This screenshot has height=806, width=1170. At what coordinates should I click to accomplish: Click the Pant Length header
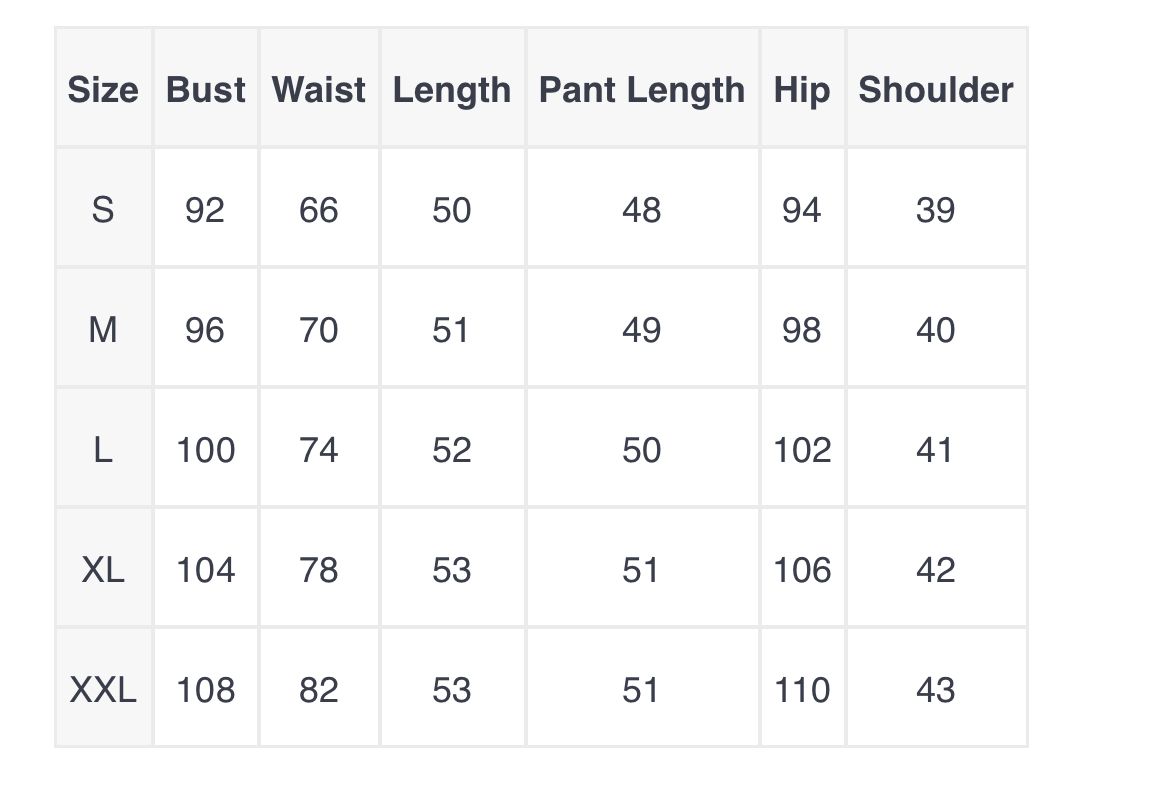pos(642,90)
